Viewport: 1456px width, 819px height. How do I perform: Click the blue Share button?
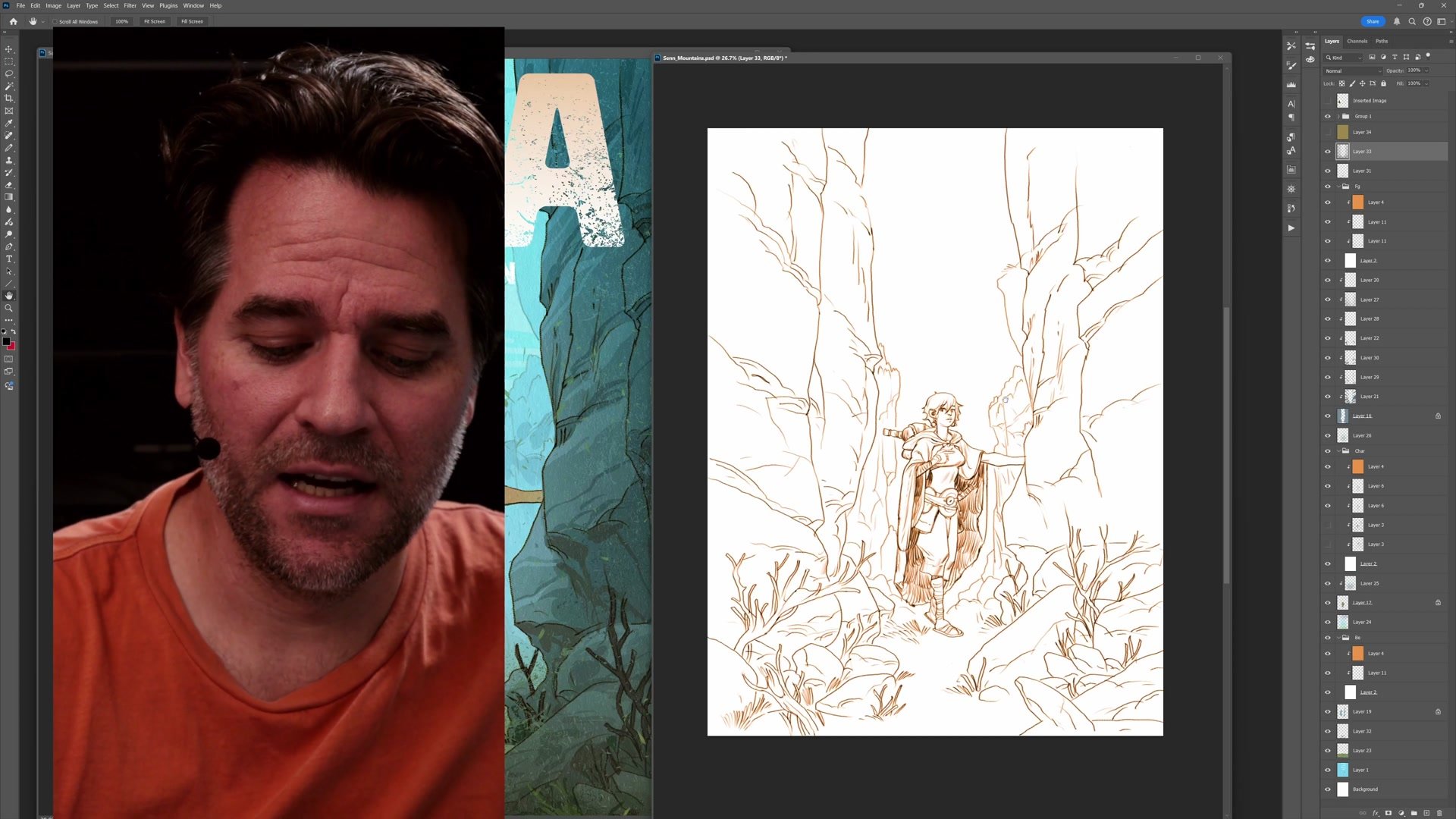coord(1373,21)
